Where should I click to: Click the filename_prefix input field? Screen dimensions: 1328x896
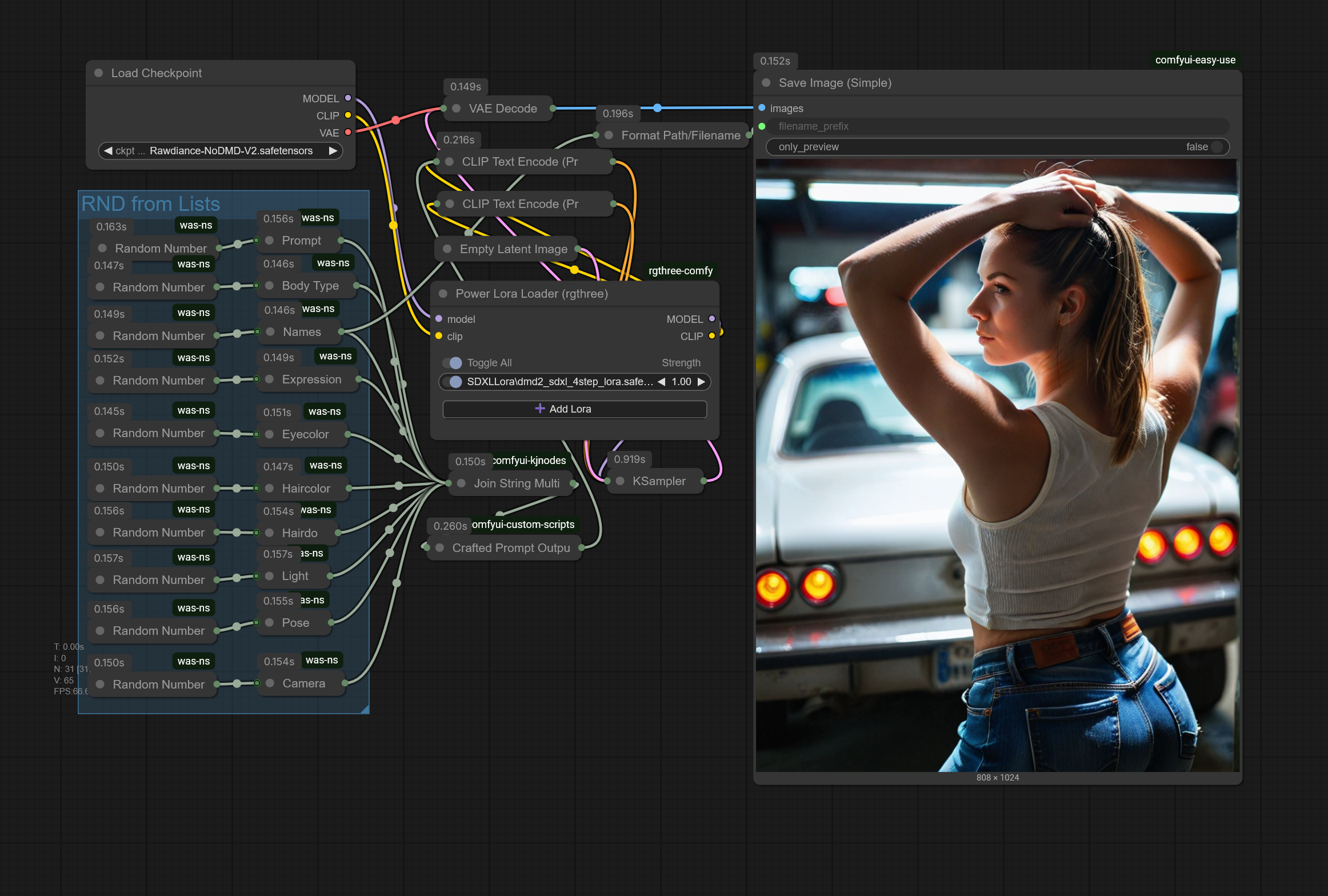coord(997,126)
